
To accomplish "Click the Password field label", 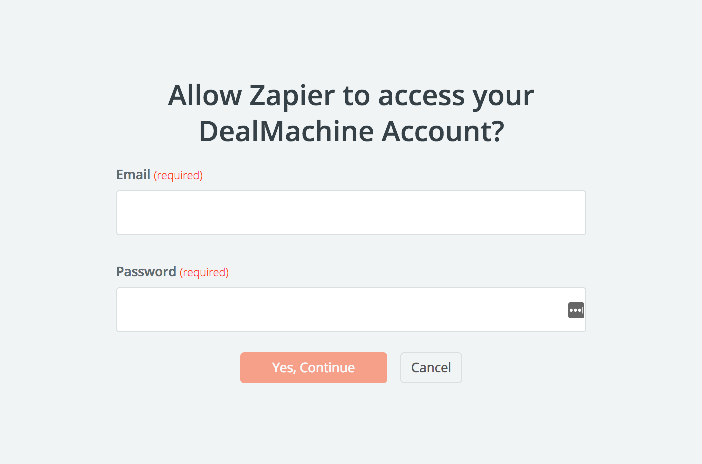I will (x=146, y=271).
